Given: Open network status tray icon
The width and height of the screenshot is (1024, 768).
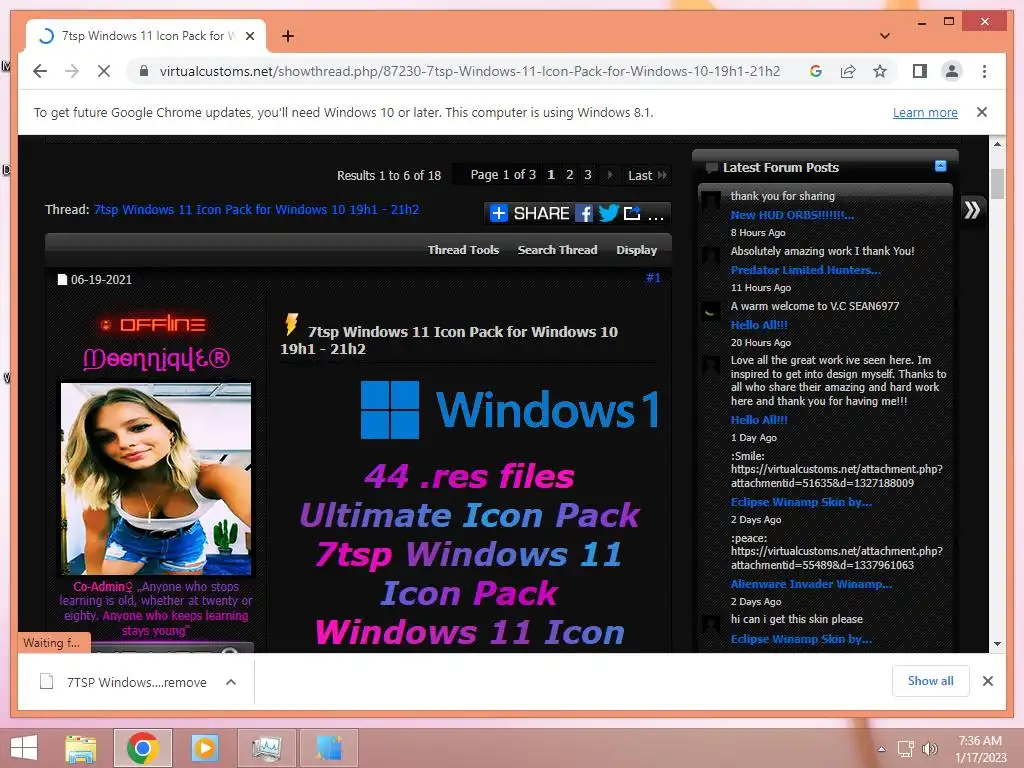Looking at the screenshot, I should click(x=904, y=749).
